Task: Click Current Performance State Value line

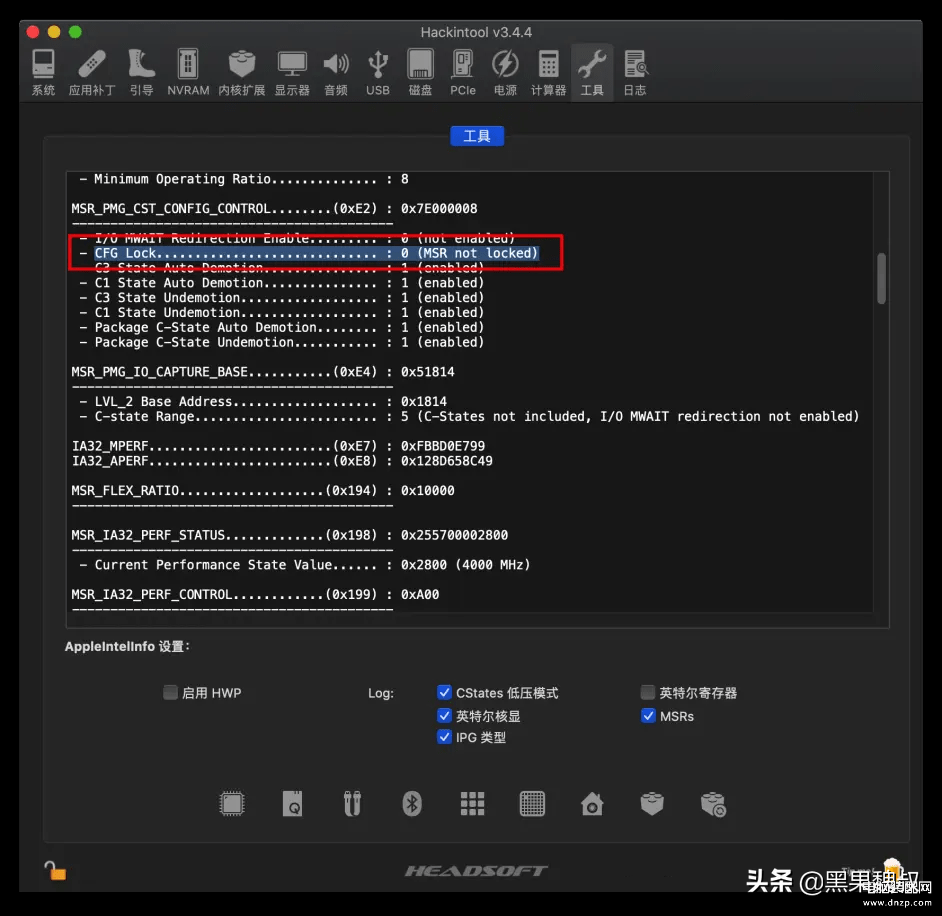Action: tap(305, 565)
